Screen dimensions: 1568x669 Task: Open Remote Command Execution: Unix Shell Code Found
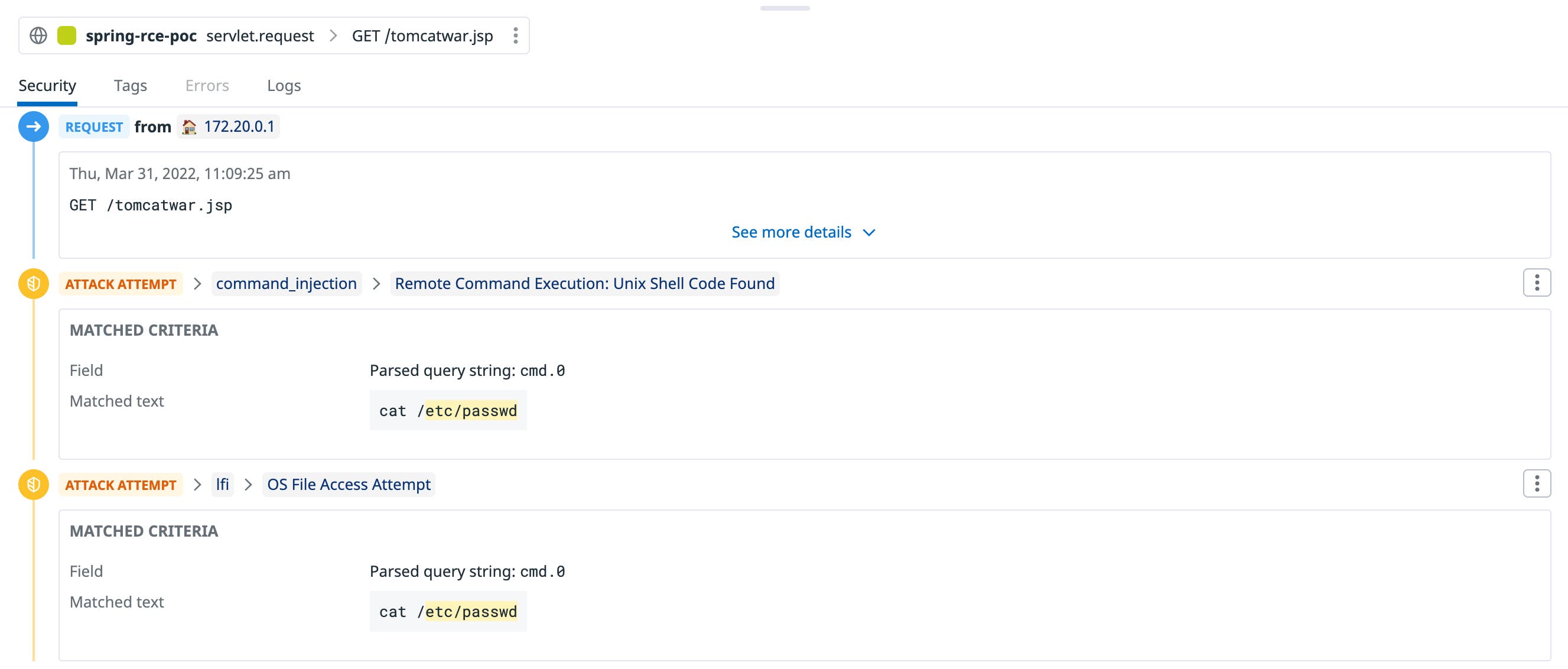[x=584, y=283]
